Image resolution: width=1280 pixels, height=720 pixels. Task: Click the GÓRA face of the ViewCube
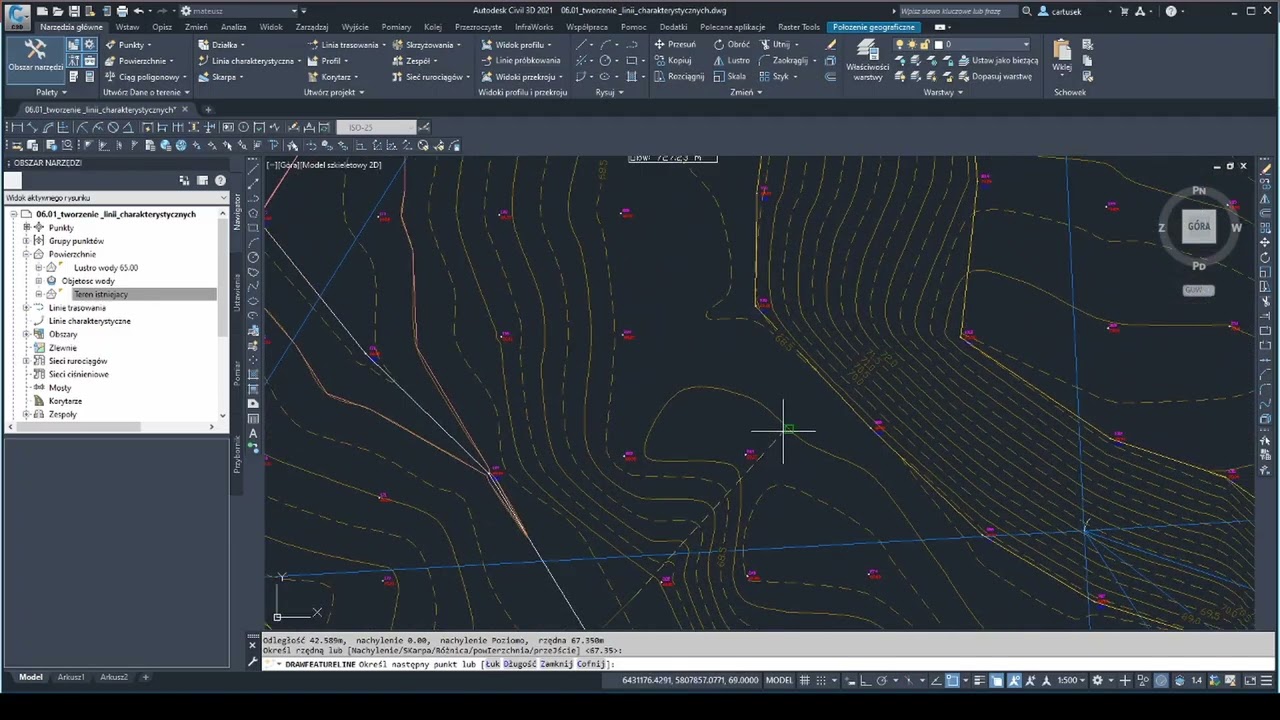tap(1199, 227)
